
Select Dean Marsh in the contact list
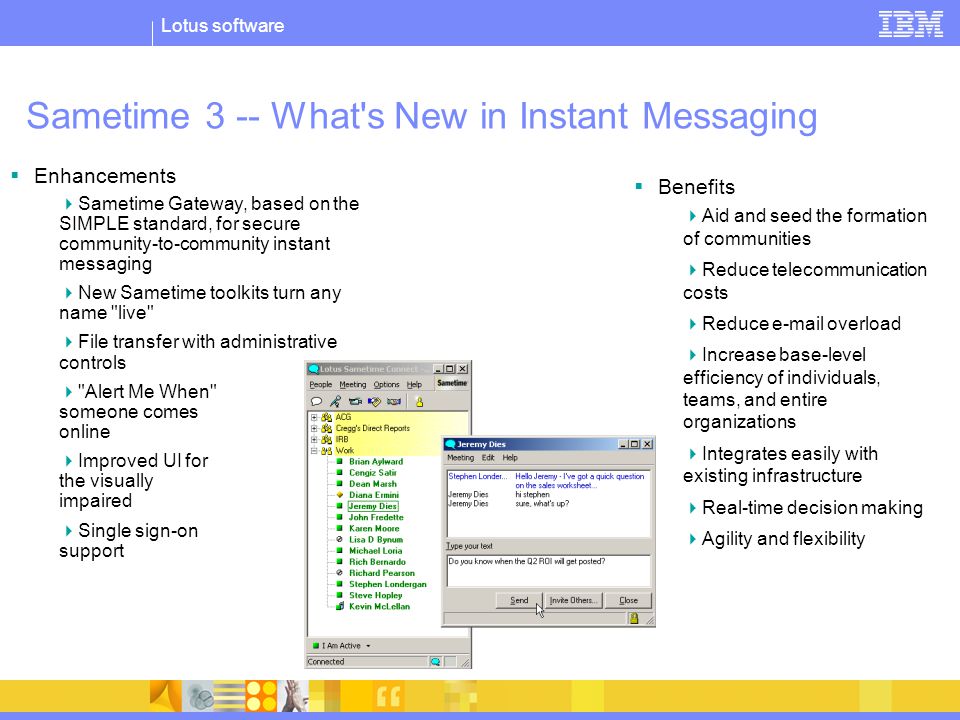373,484
